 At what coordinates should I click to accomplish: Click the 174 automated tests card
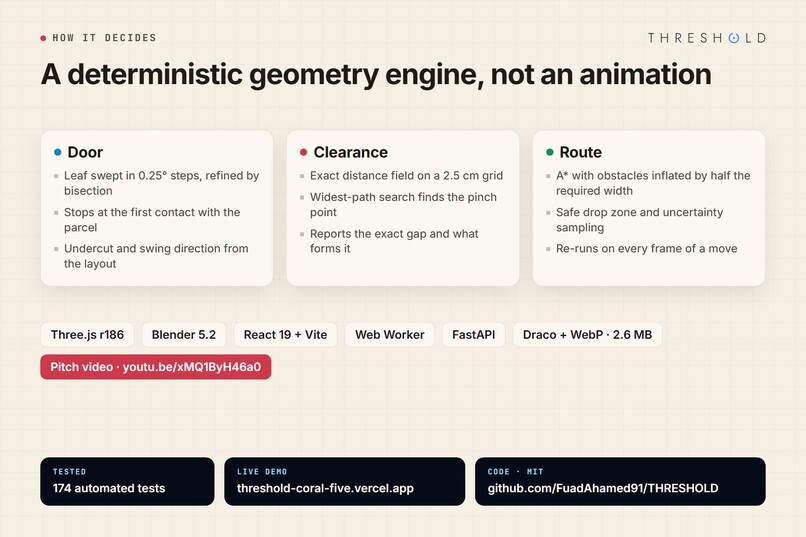pyautogui.click(x=127, y=482)
